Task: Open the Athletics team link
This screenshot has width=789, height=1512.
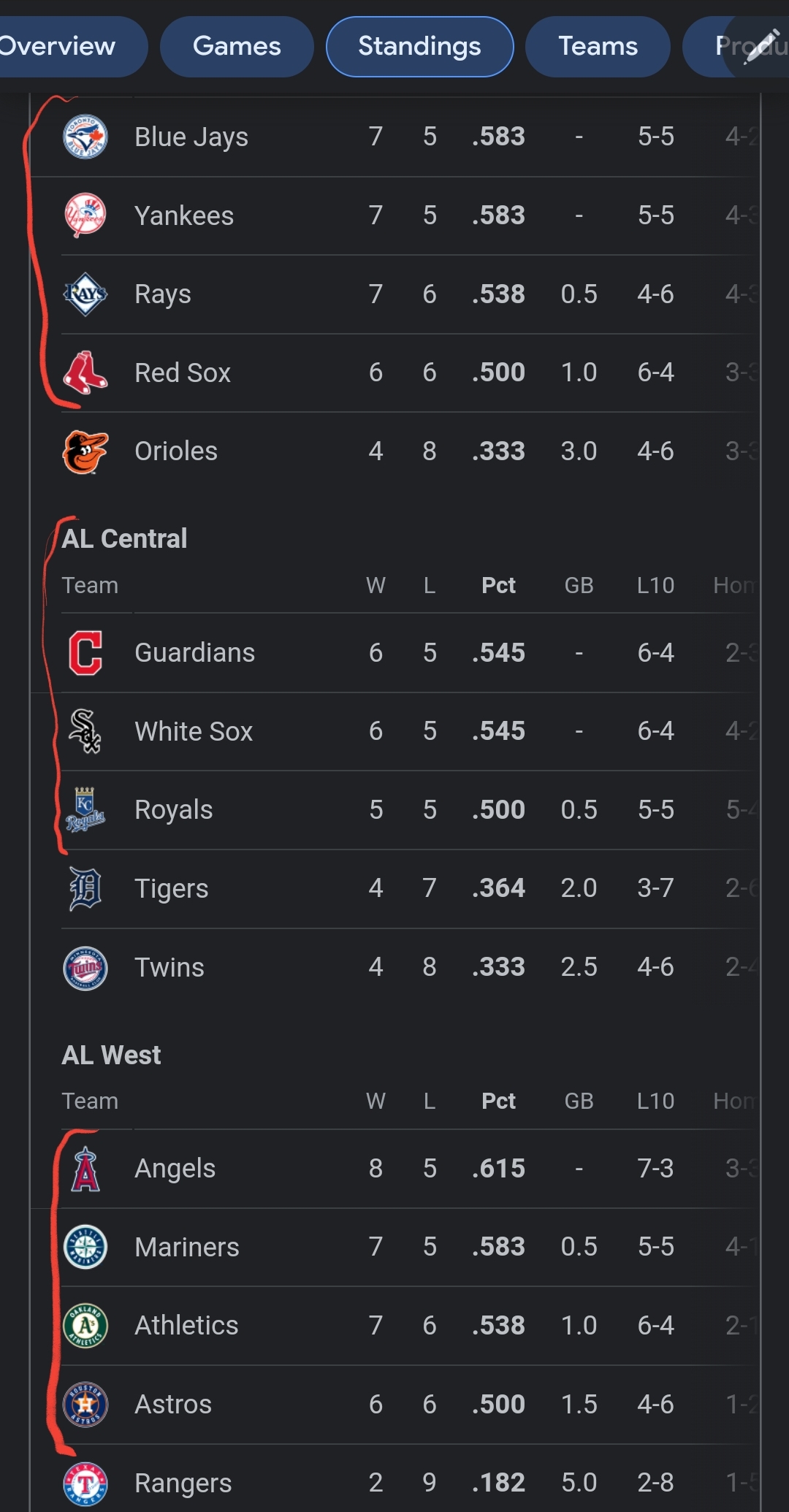Action: pos(186,1326)
